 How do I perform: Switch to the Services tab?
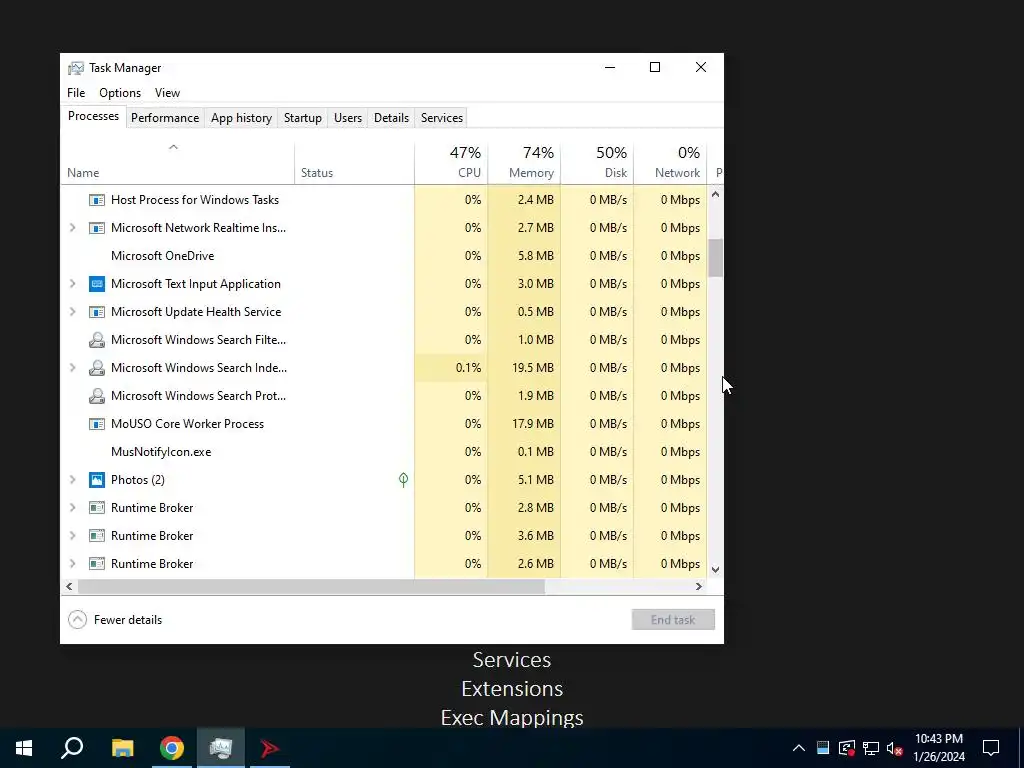point(441,118)
